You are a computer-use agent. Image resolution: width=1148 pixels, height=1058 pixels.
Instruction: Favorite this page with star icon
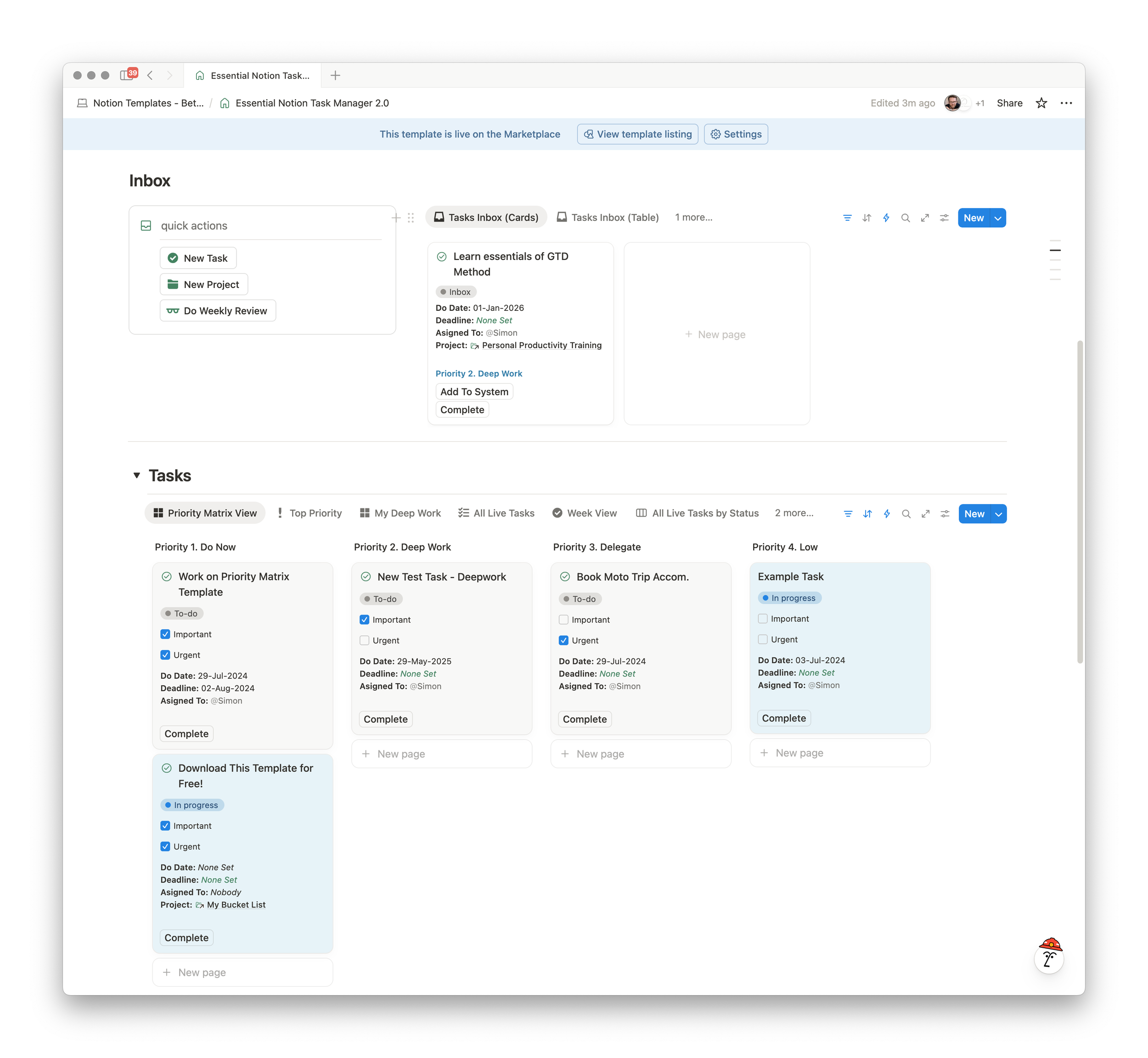[x=1041, y=103]
